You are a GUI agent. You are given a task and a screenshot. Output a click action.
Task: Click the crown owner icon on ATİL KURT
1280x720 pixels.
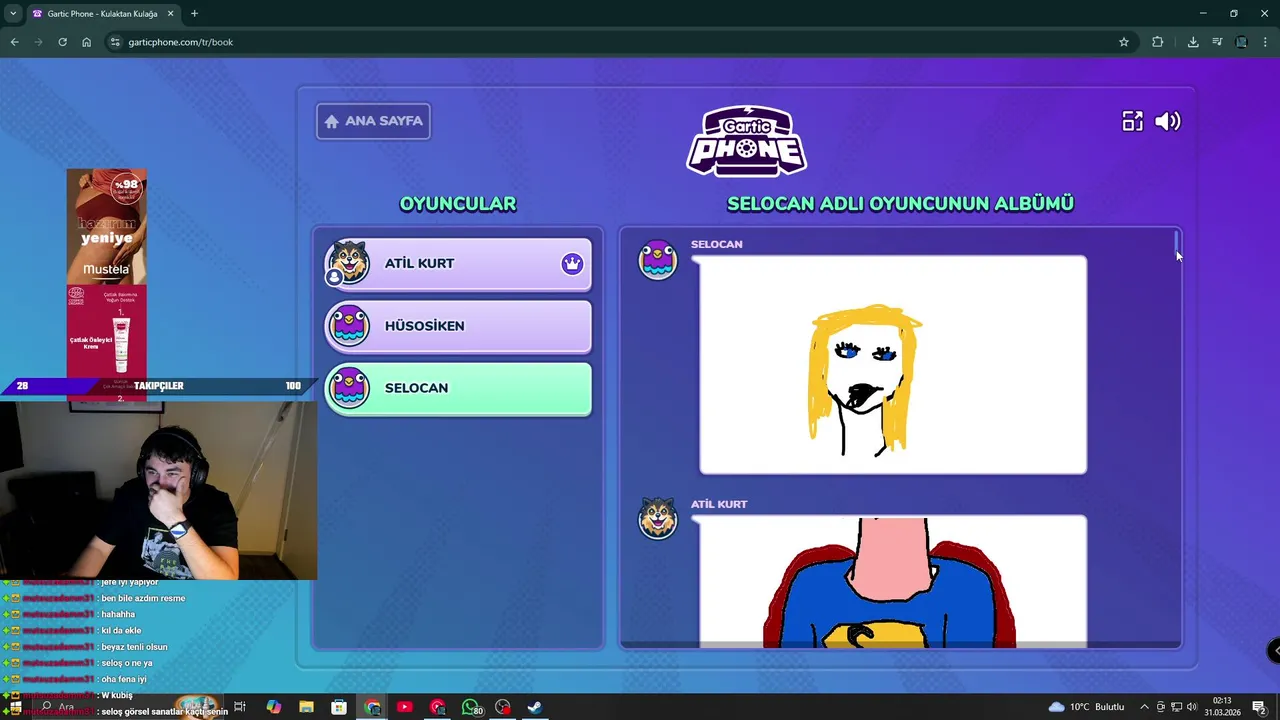(572, 264)
